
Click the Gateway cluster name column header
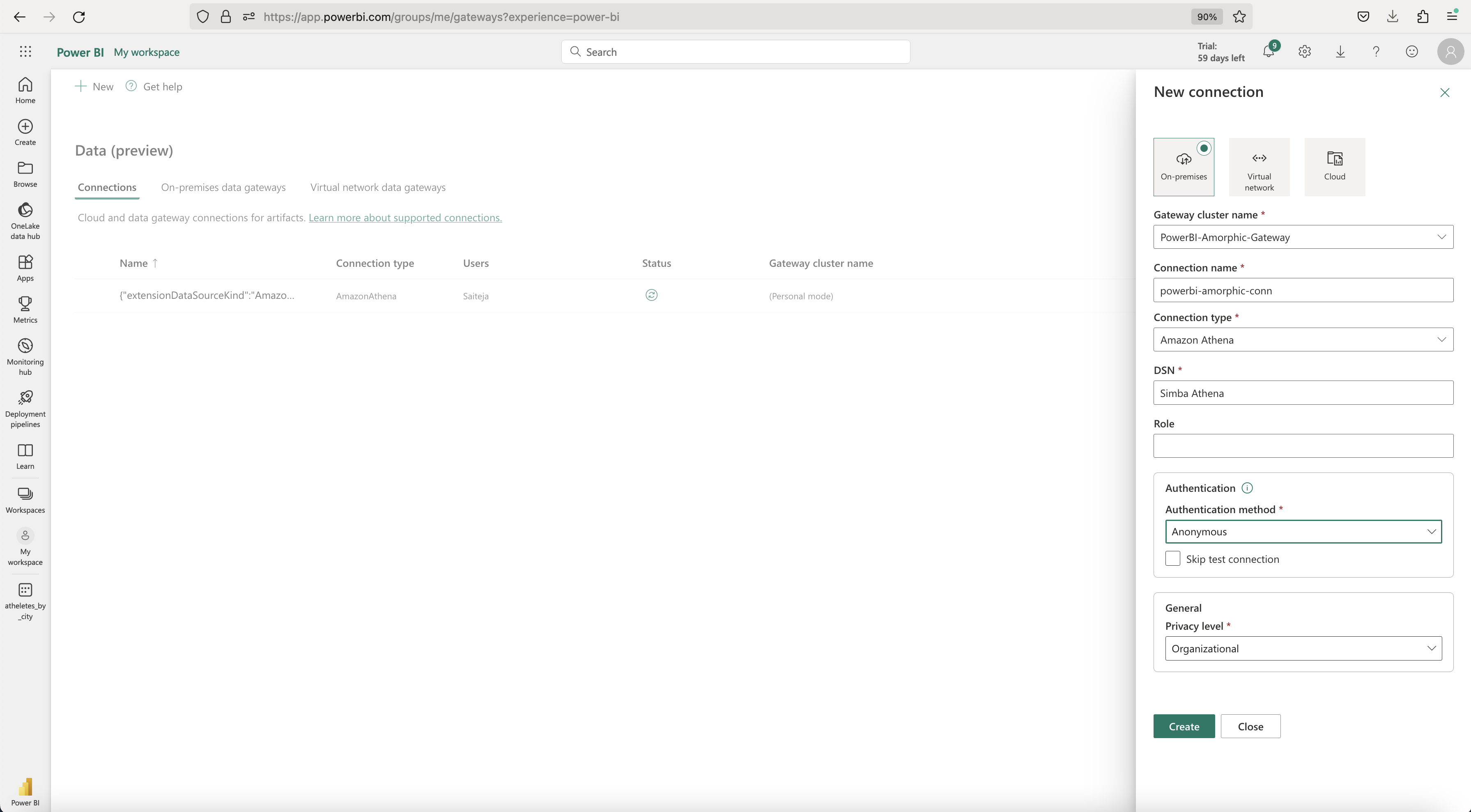pos(821,263)
